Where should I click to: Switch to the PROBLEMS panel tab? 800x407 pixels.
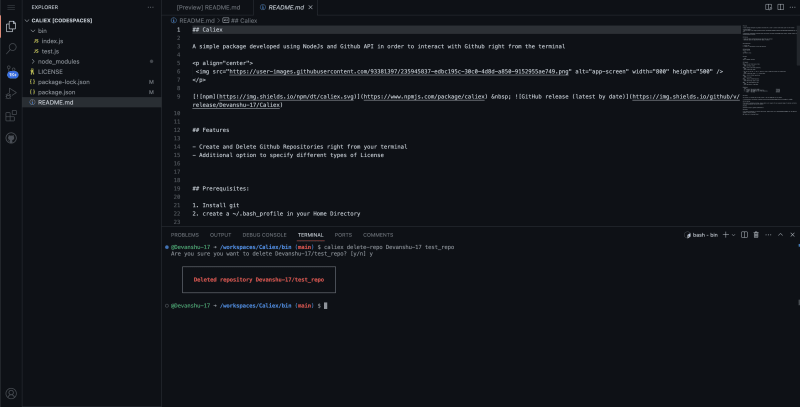pos(185,235)
